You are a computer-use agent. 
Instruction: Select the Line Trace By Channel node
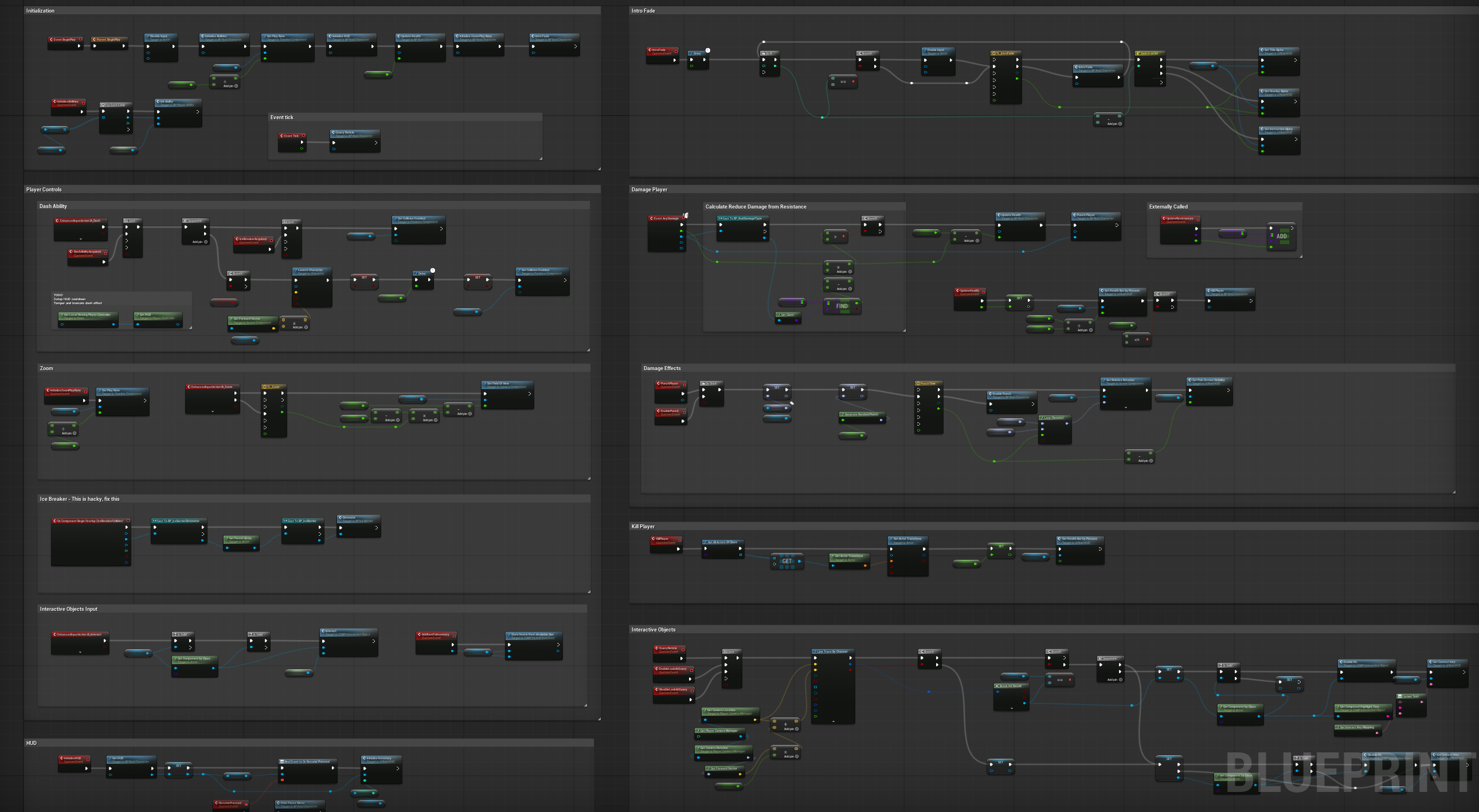pyautogui.click(x=832, y=652)
